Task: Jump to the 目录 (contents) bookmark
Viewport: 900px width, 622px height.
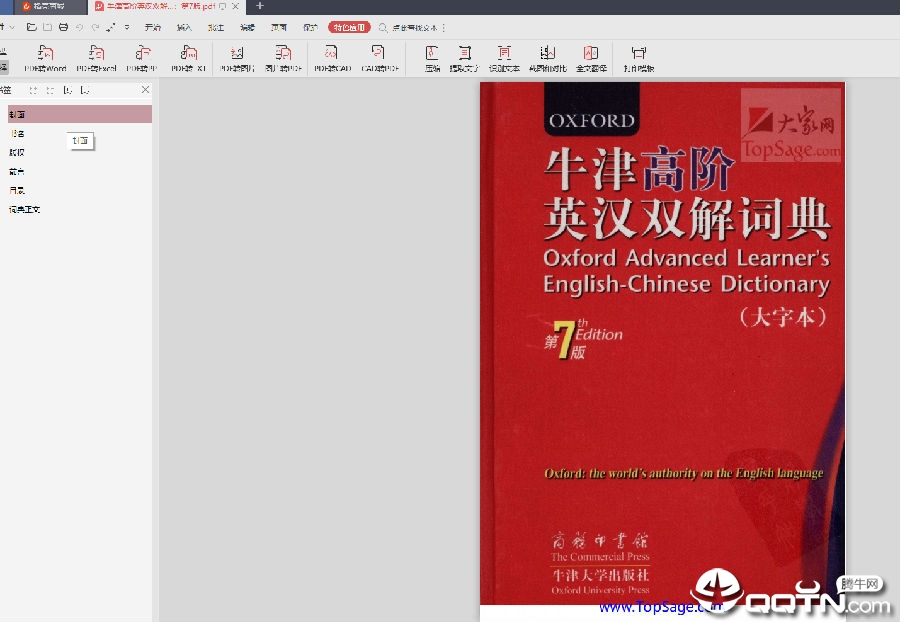Action: click(17, 190)
